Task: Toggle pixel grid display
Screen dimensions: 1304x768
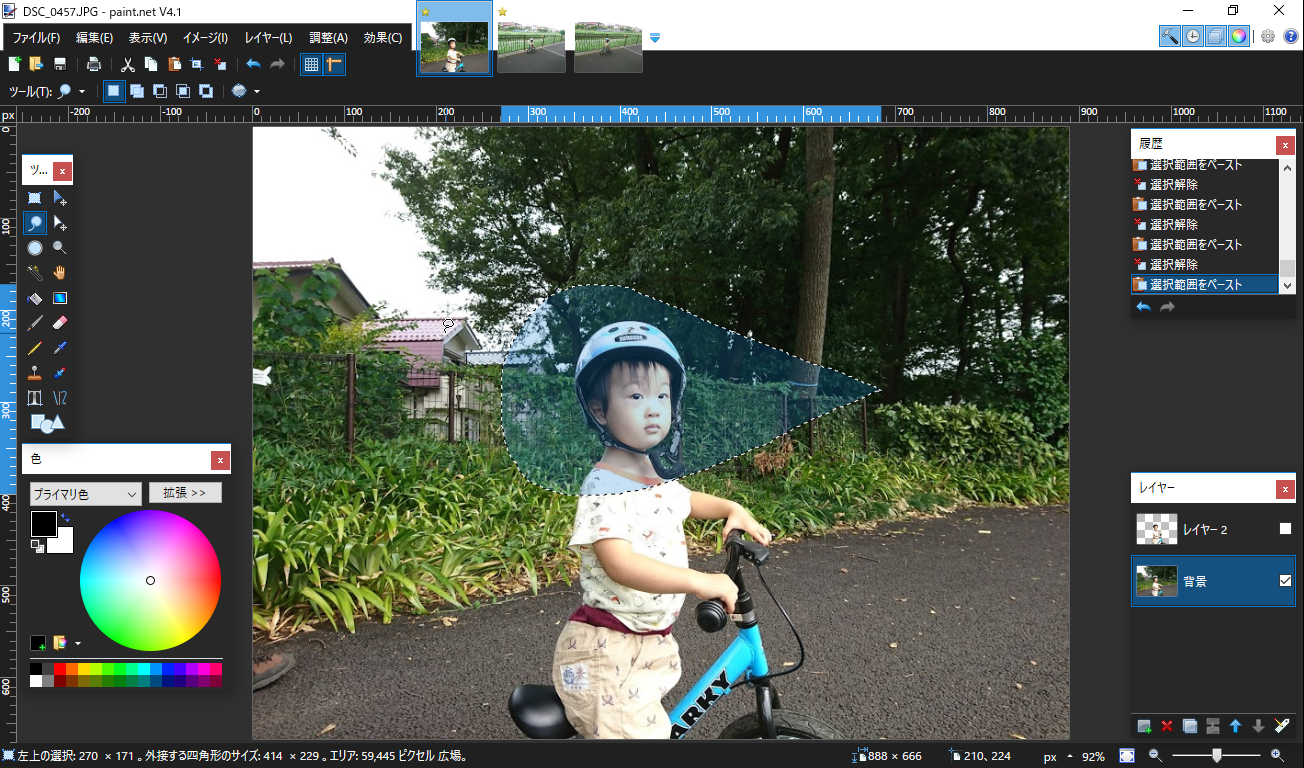Action: [x=311, y=64]
